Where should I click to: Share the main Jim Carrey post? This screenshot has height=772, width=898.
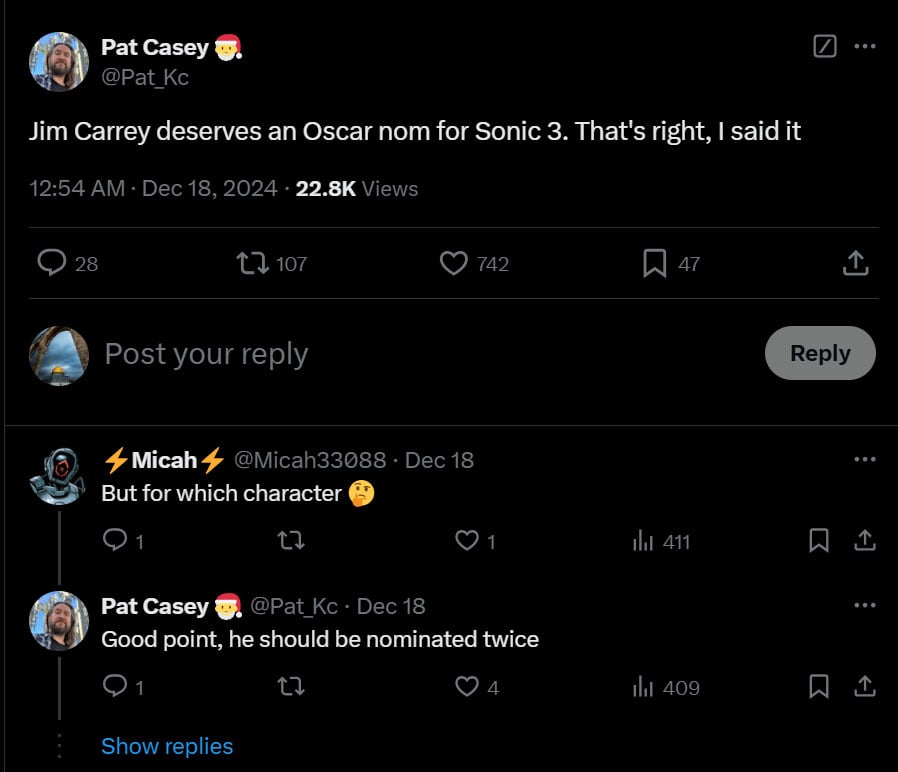tap(855, 263)
